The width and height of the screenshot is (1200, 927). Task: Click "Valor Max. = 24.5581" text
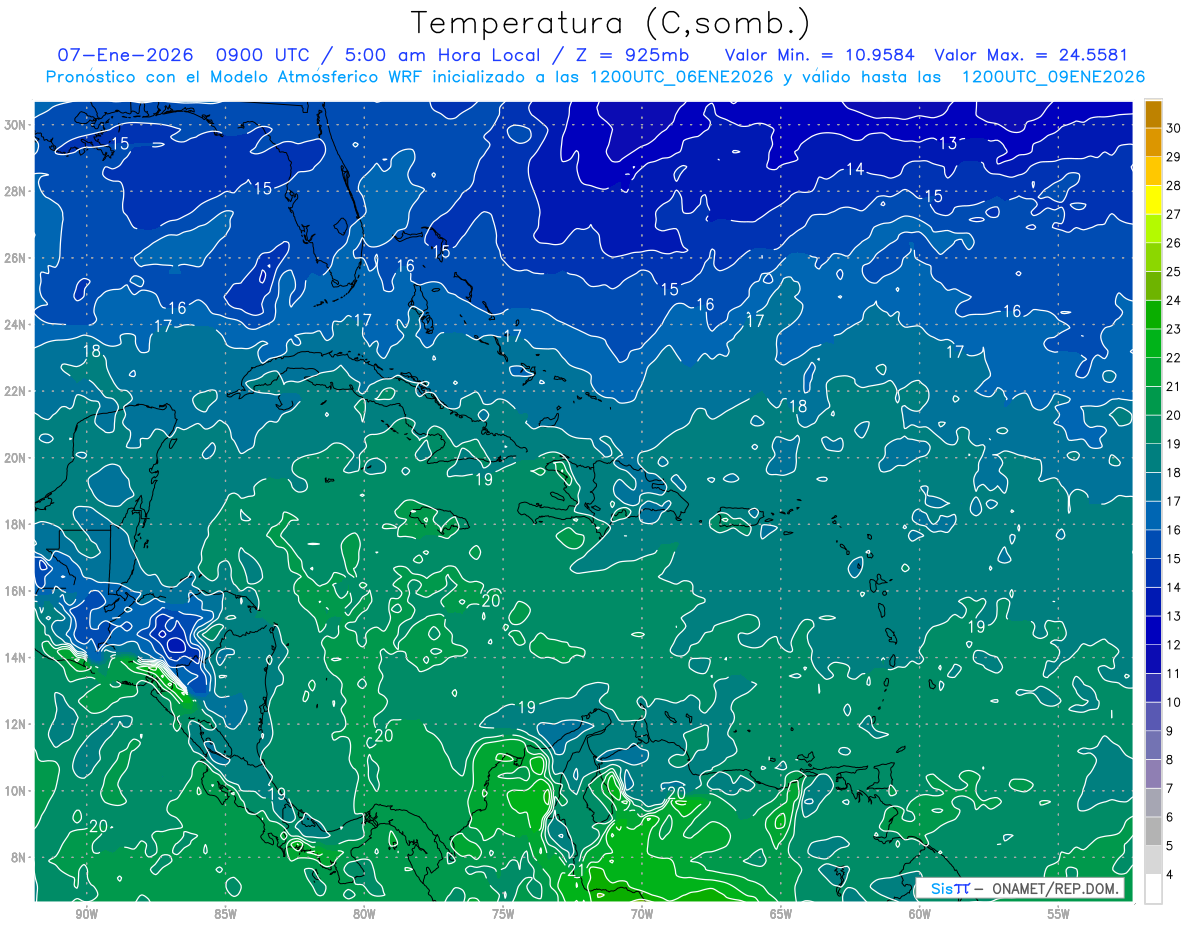(x=1030, y=55)
